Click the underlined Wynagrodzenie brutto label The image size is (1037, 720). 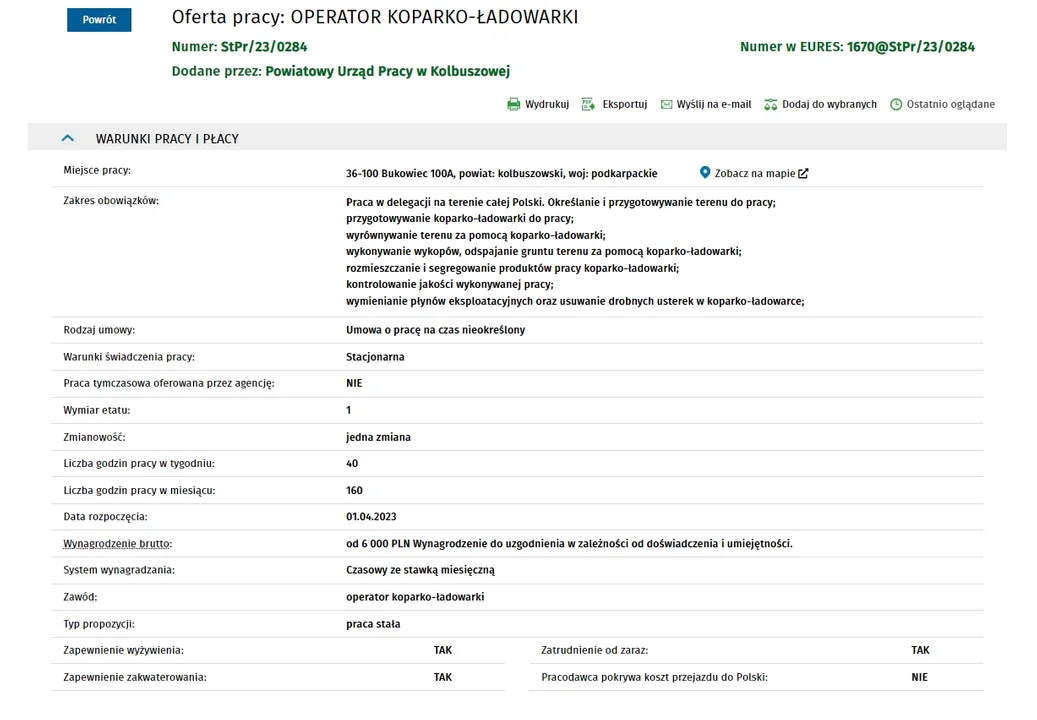(x=118, y=543)
